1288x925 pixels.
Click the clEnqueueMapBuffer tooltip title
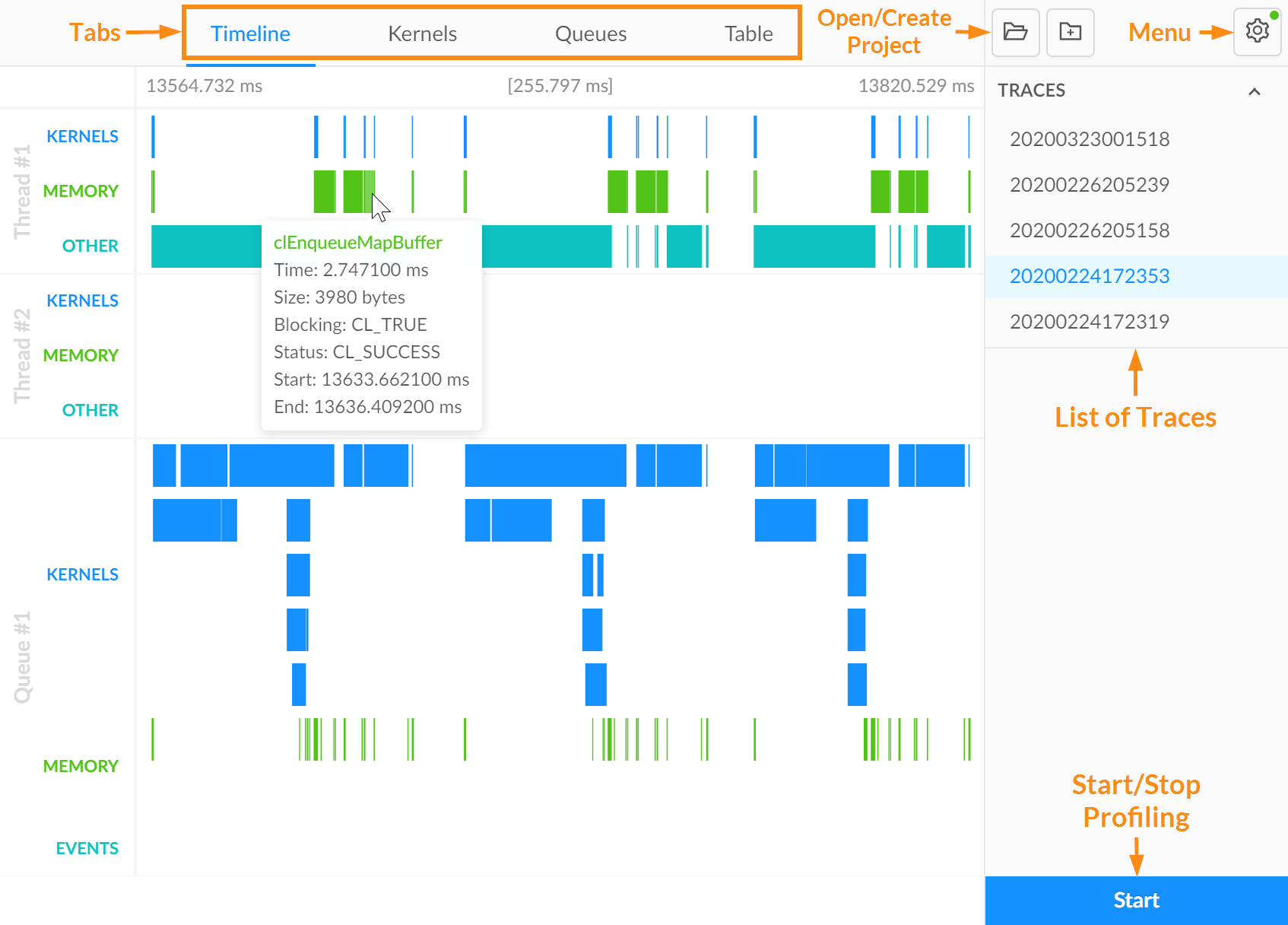click(357, 243)
